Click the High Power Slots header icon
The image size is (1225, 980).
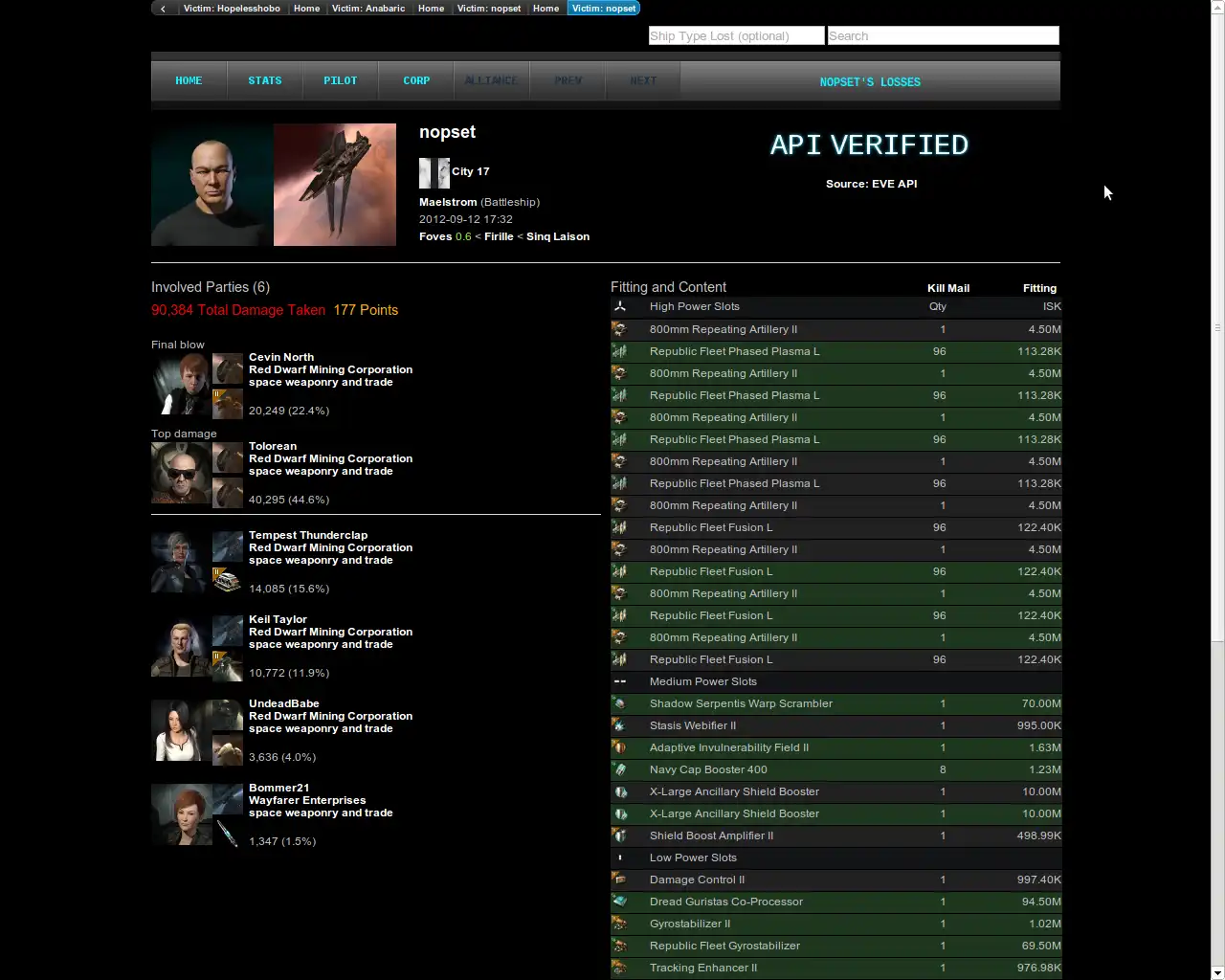click(620, 307)
